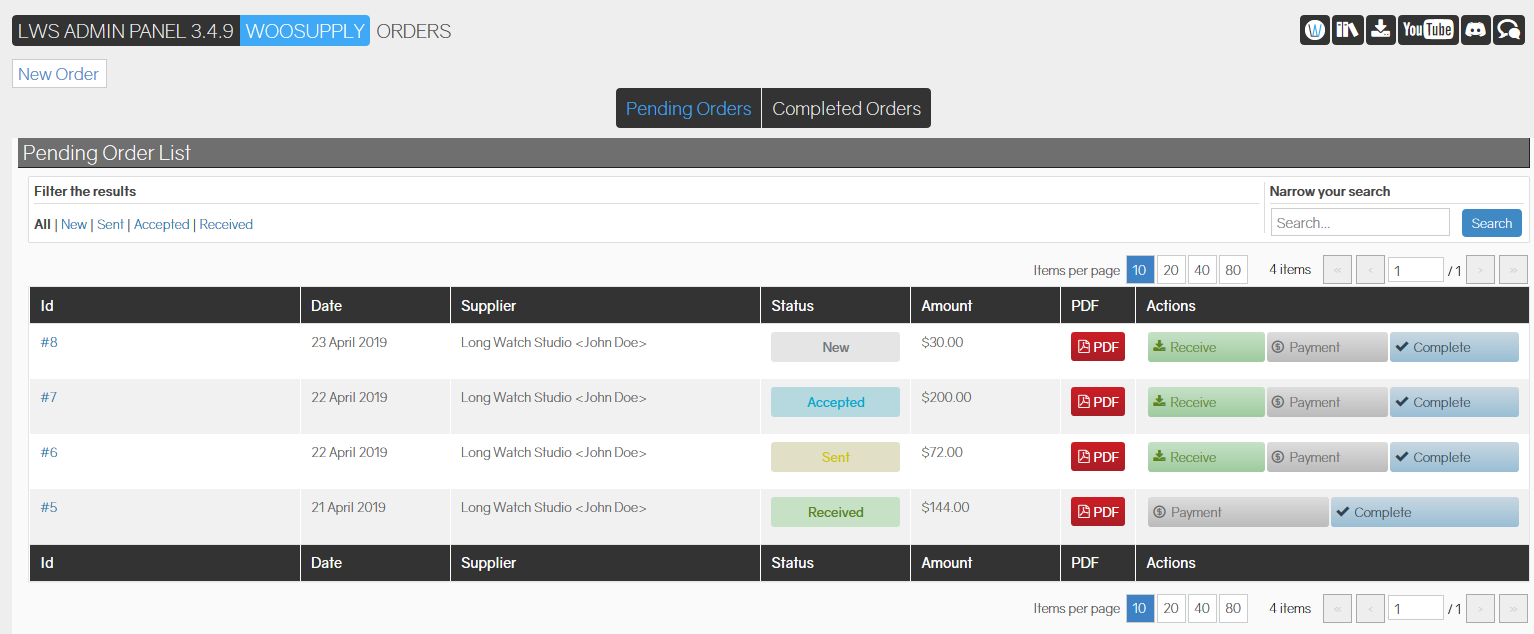Open the Discord icon link
The image size is (1534, 634).
pos(1475,30)
